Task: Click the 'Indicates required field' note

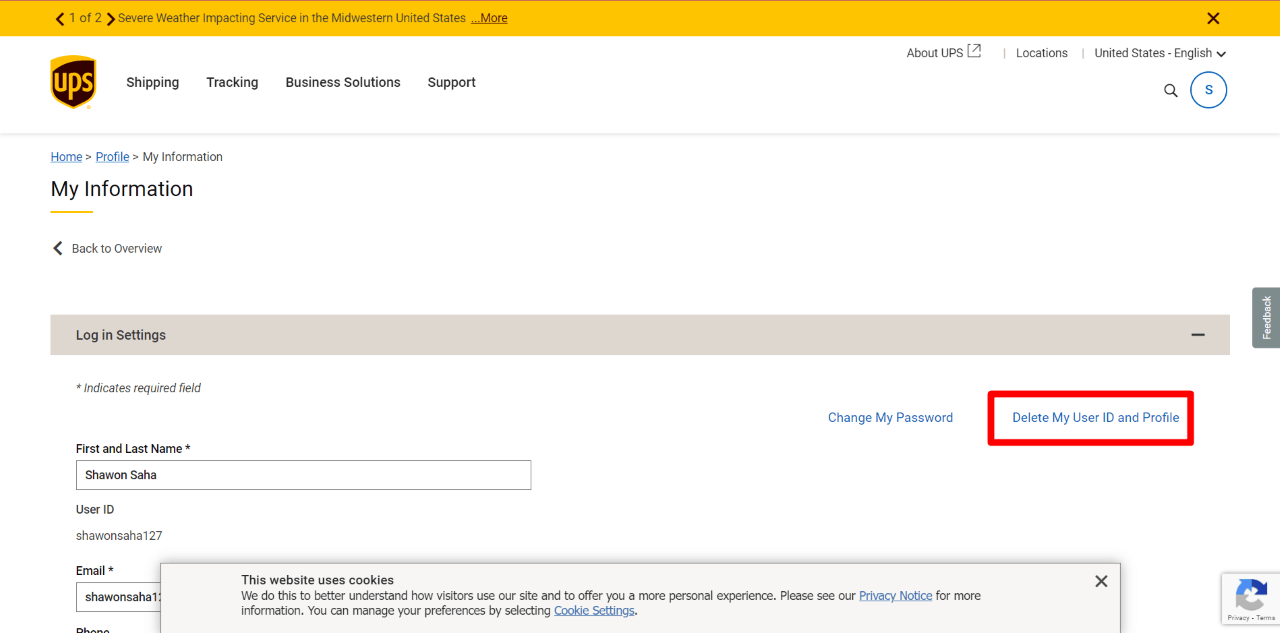Action: [139, 388]
